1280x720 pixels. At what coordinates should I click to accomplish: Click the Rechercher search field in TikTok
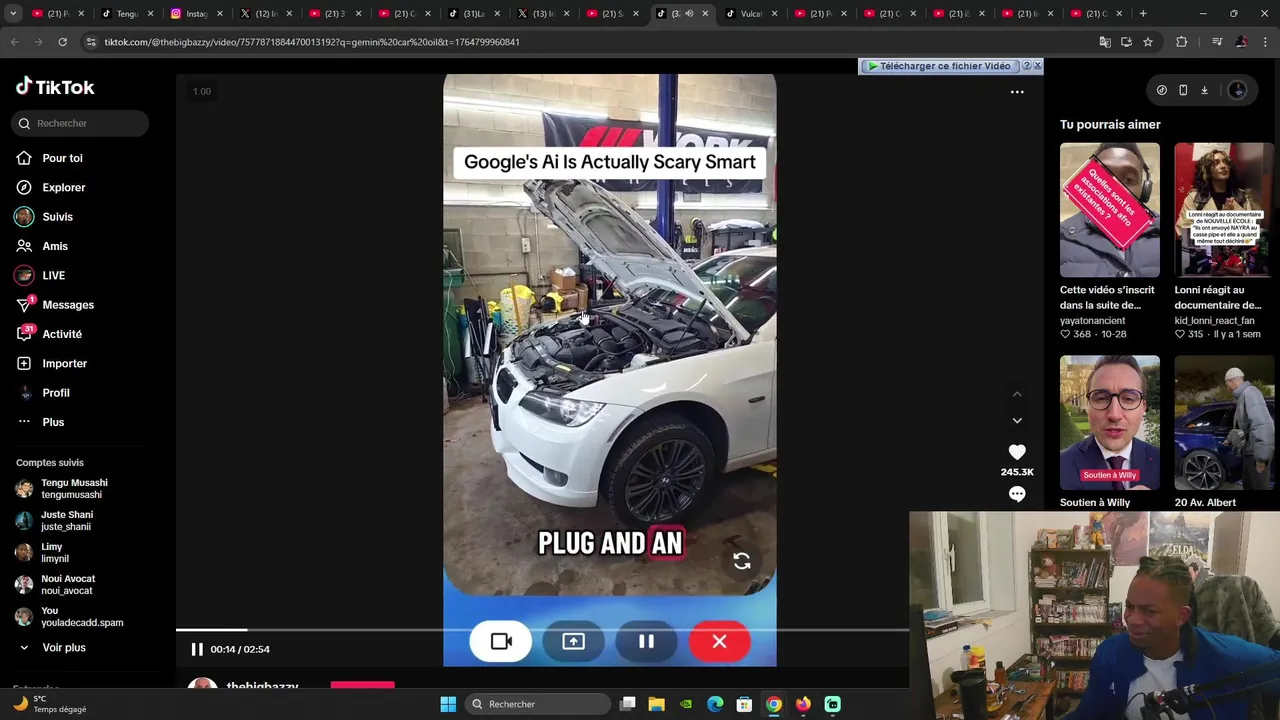[x=81, y=123]
